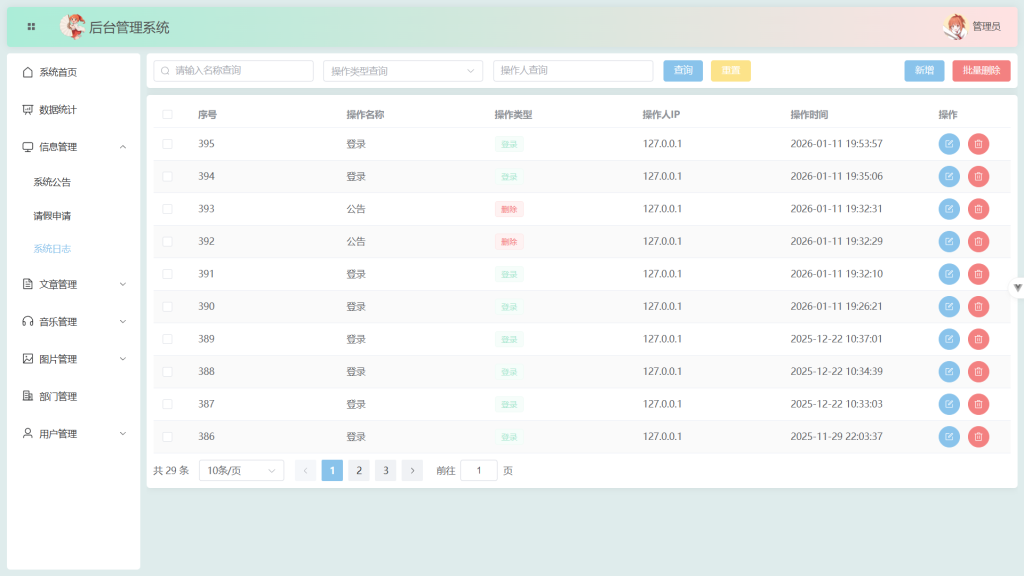Click the grid menu icon in header

click(x=31, y=27)
